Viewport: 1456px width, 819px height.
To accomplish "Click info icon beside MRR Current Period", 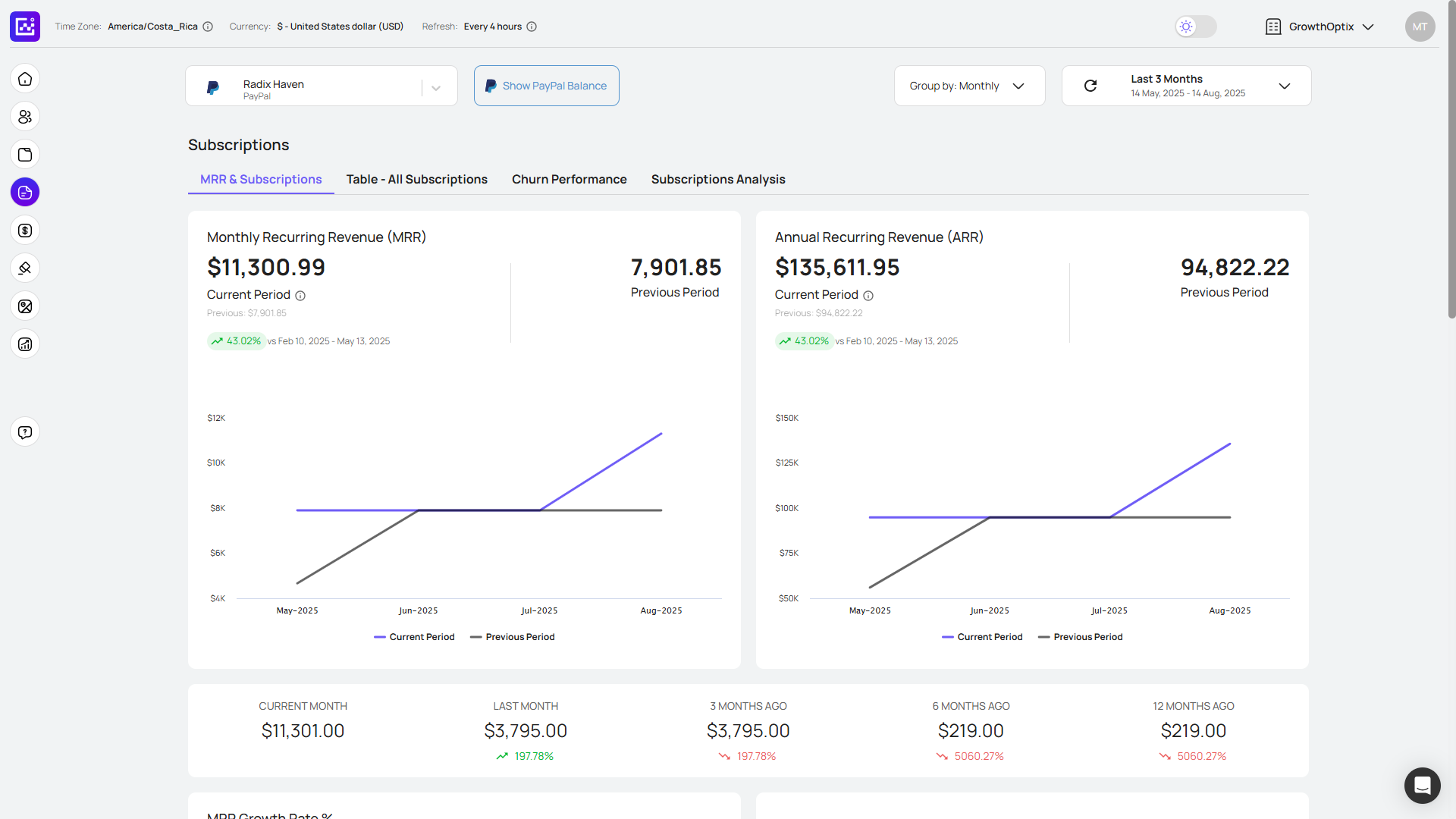I will pyautogui.click(x=300, y=296).
